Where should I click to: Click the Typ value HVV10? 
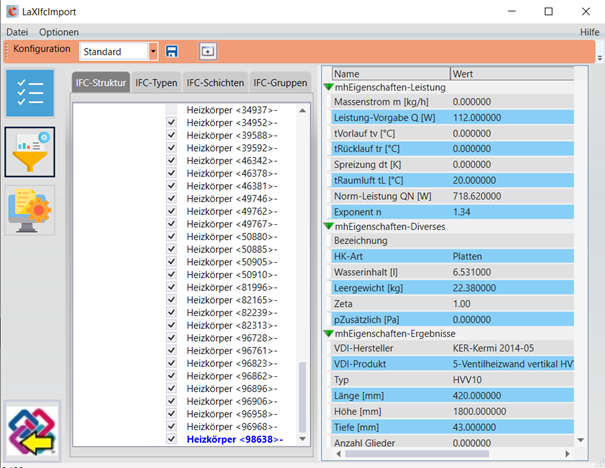[x=467, y=380]
